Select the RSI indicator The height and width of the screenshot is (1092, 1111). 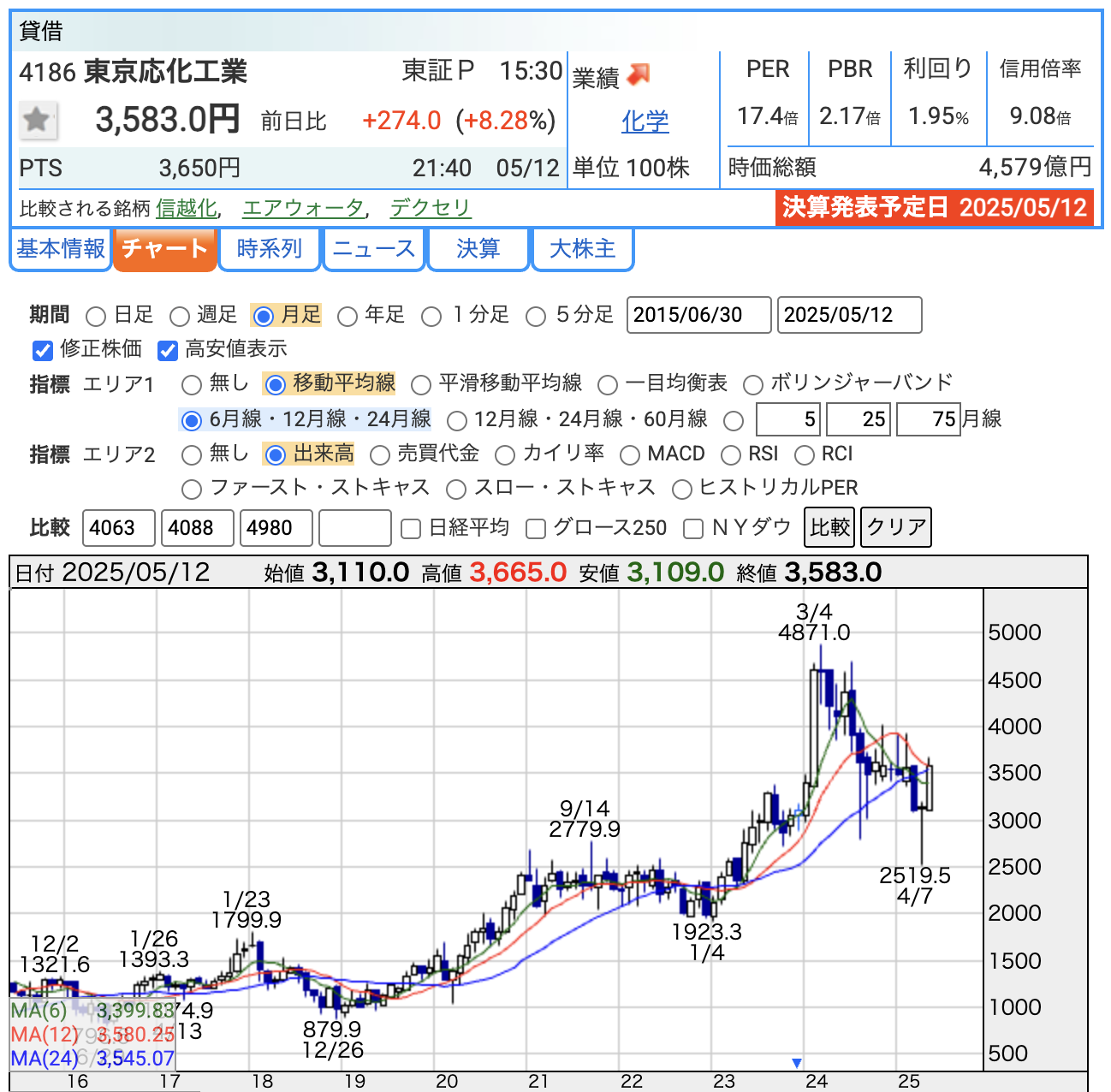tap(731, 454)
